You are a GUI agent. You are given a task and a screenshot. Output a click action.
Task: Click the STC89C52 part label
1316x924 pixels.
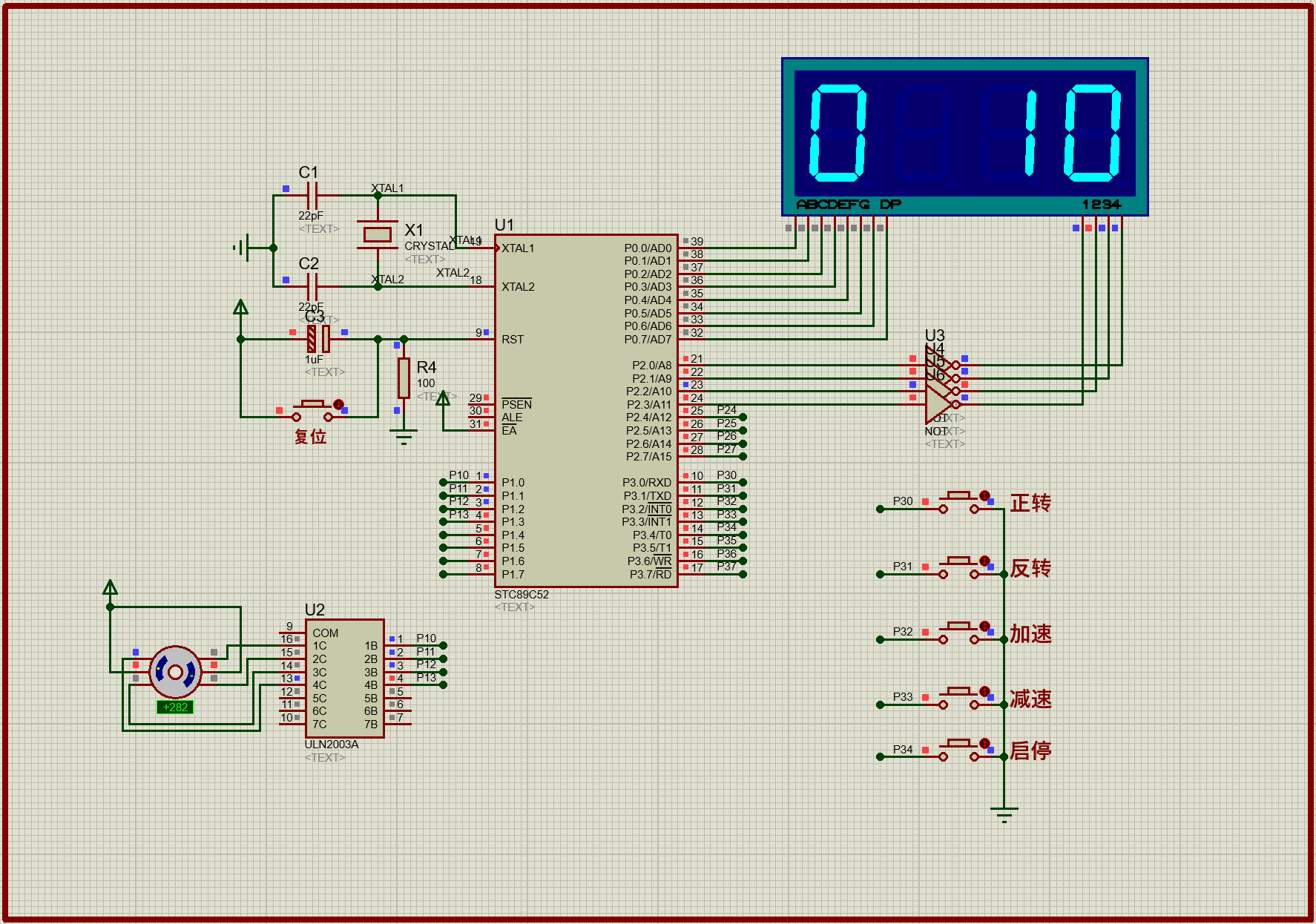[522, 595]
